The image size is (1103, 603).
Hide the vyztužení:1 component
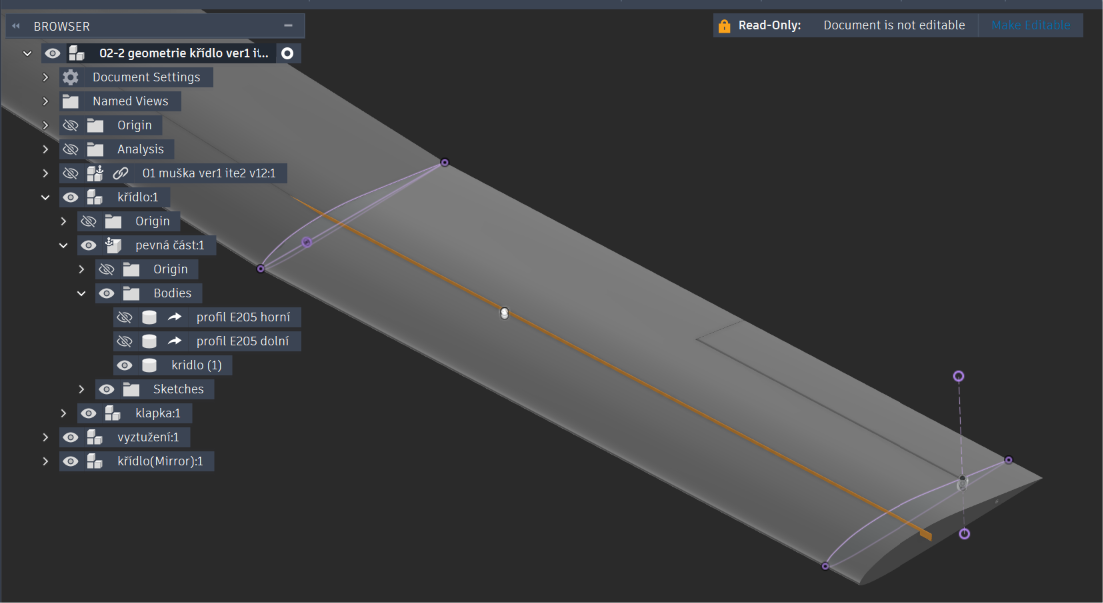coord(70,437)
